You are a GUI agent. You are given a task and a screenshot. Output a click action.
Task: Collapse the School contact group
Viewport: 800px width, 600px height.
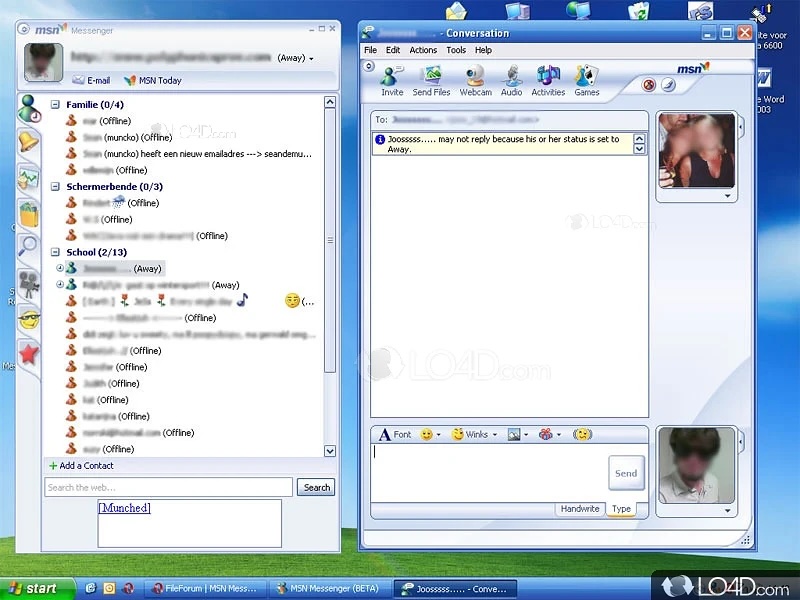pos(56,252)
